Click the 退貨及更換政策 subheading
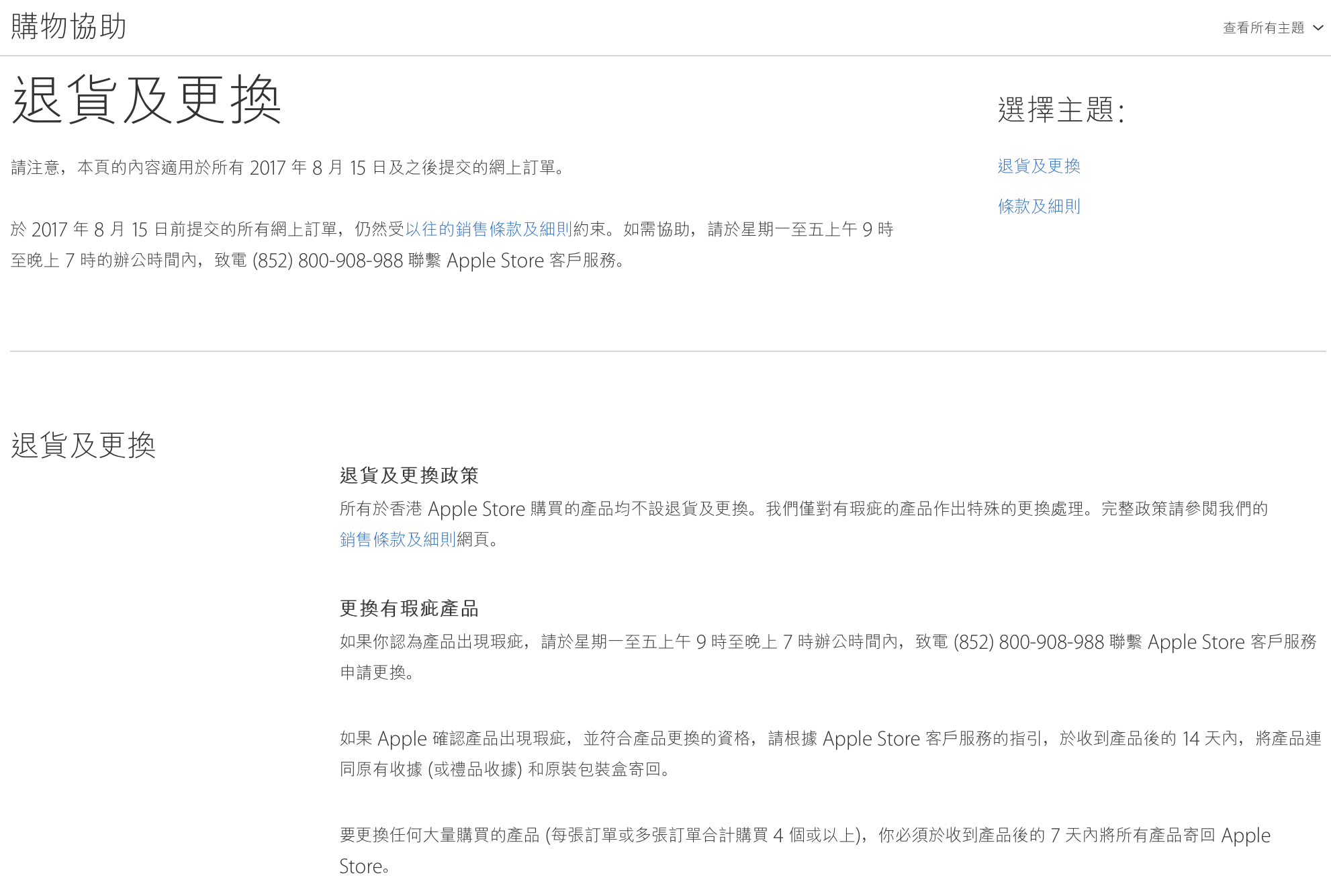1331x896 pixels. pos(408,476)
